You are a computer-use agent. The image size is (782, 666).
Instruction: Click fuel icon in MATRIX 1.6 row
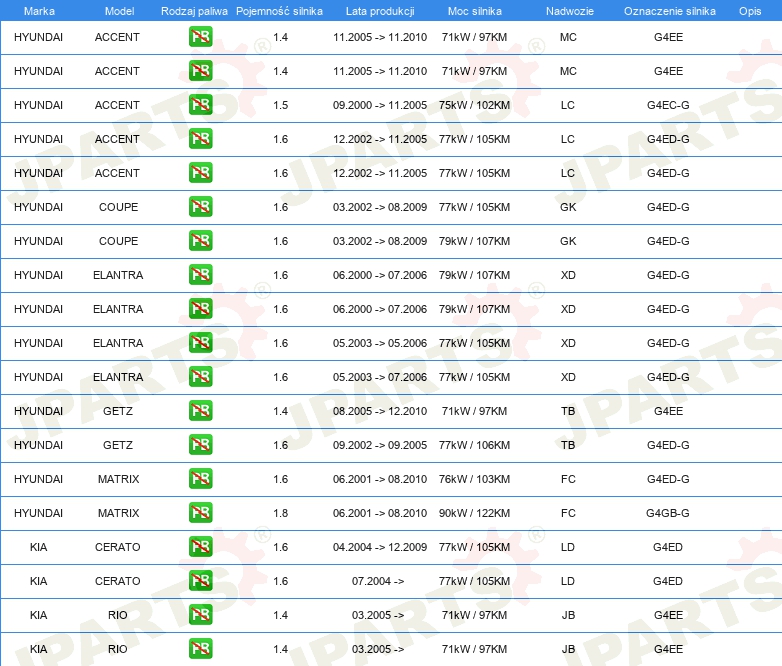200,478
